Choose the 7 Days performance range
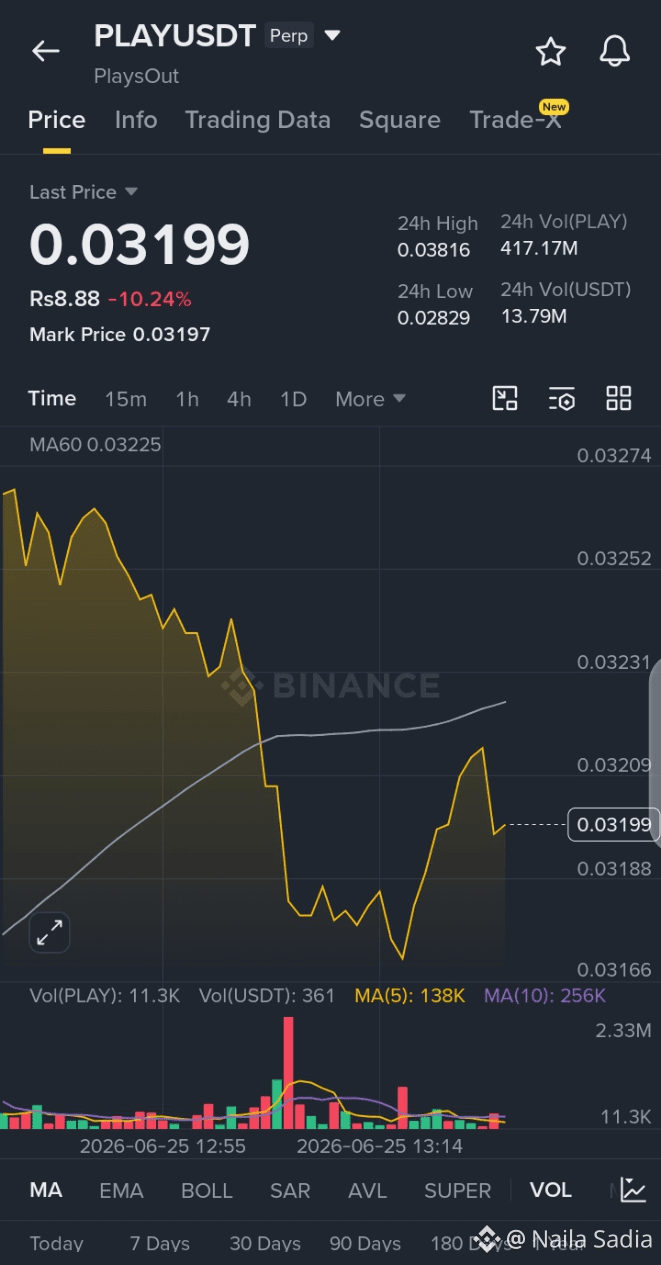The width and height of the screenshot is (661, 1265). 160,1243
